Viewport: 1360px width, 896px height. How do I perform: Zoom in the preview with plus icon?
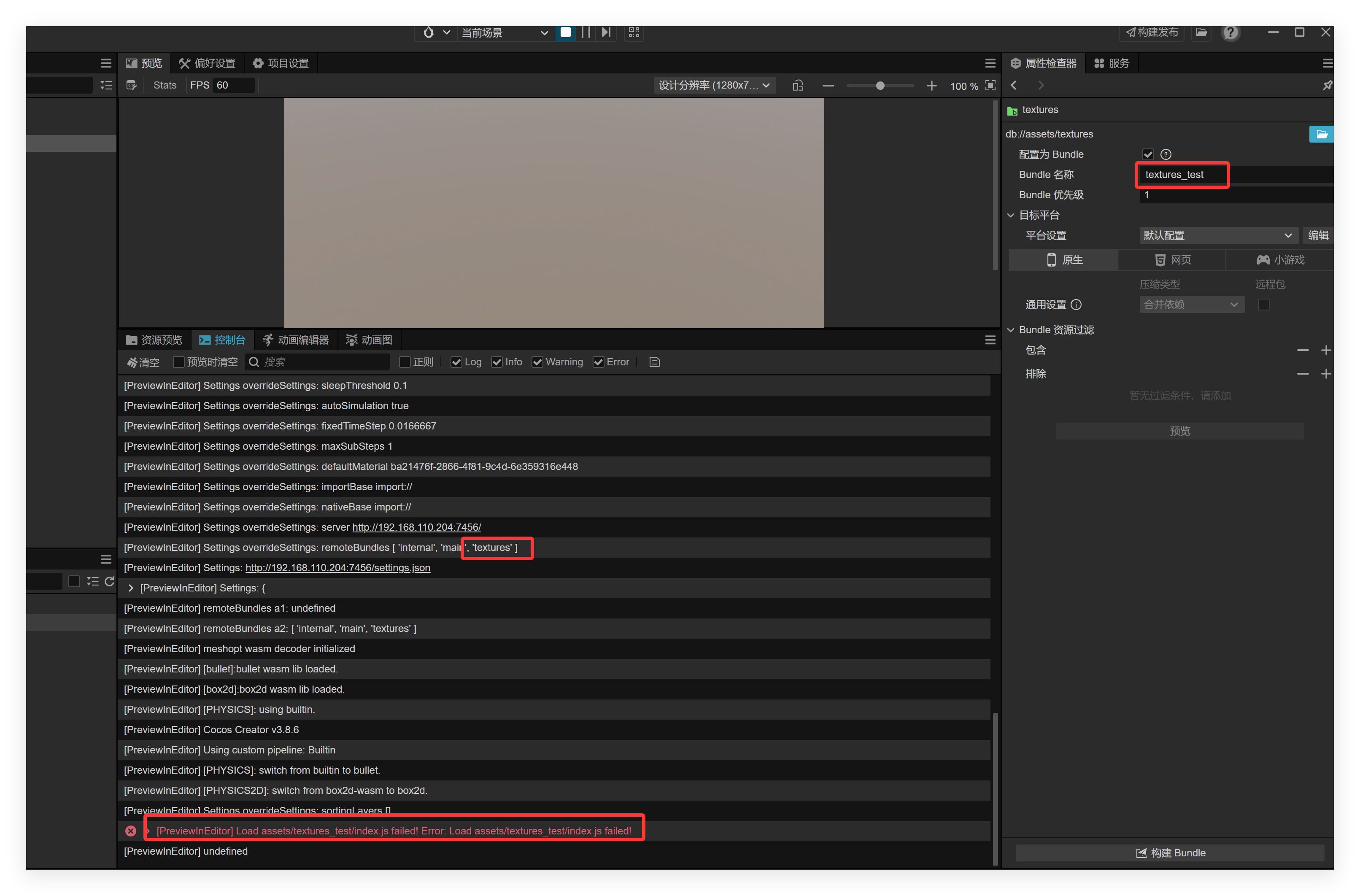click(931, 86)
